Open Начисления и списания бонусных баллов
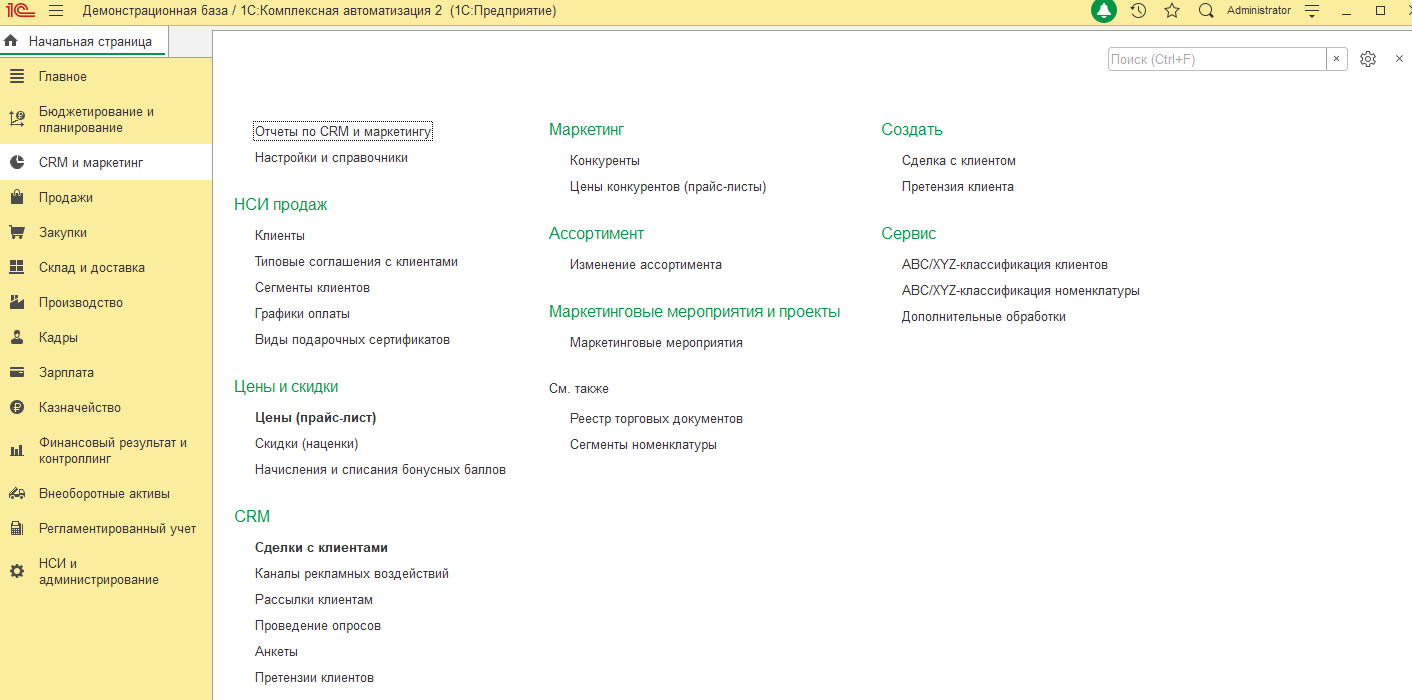1412x700 pixels. [x=380, y=469]
